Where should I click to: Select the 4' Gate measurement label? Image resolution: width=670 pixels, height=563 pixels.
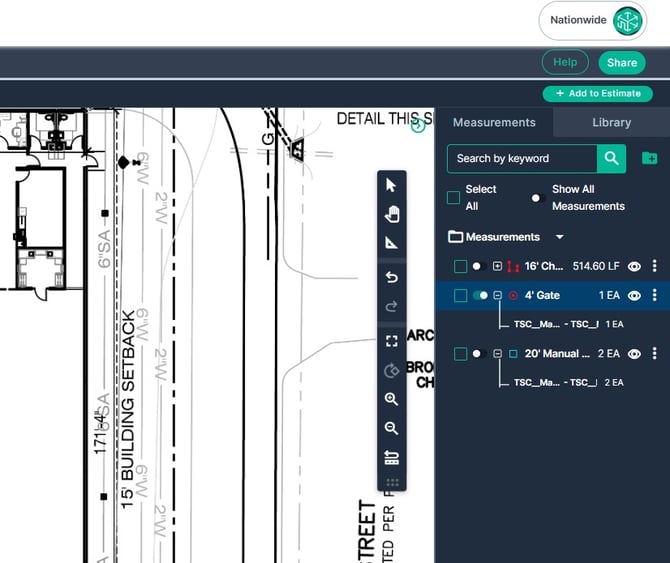542,295
